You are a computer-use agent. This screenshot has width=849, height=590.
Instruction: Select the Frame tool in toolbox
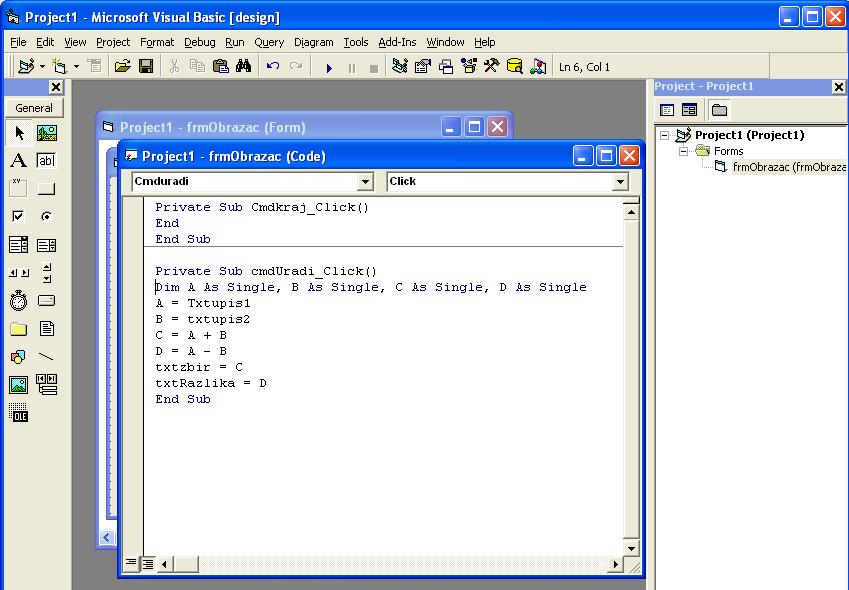coord(19,188)
